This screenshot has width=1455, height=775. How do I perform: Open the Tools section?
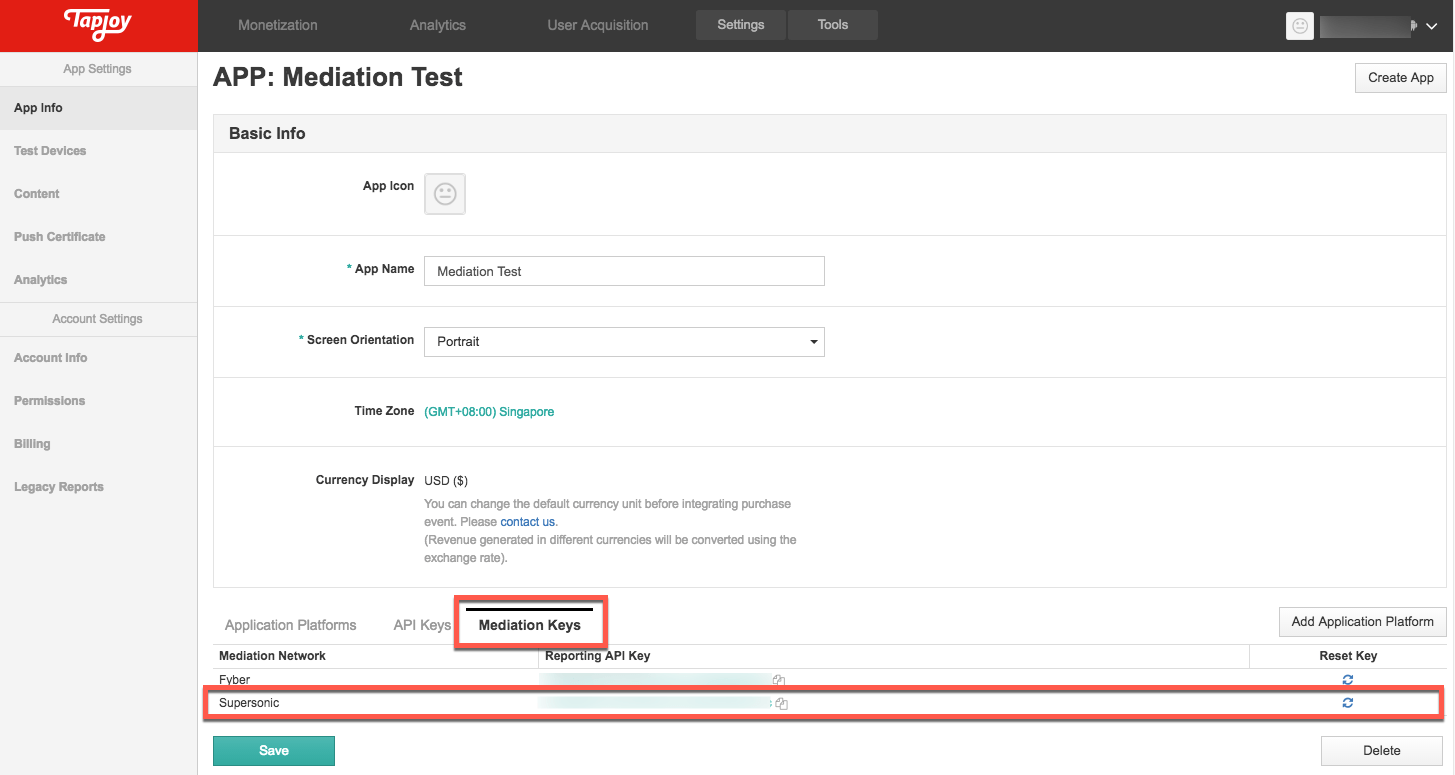point(833,24)
